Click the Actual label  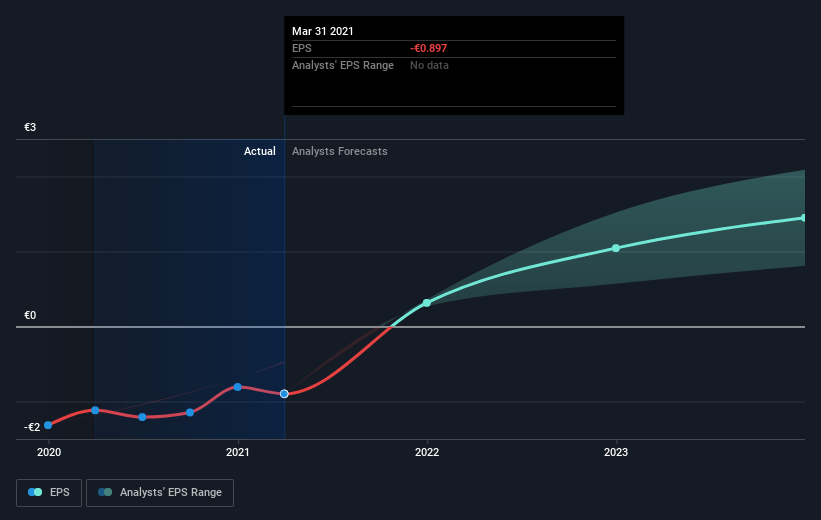[260, 151]
